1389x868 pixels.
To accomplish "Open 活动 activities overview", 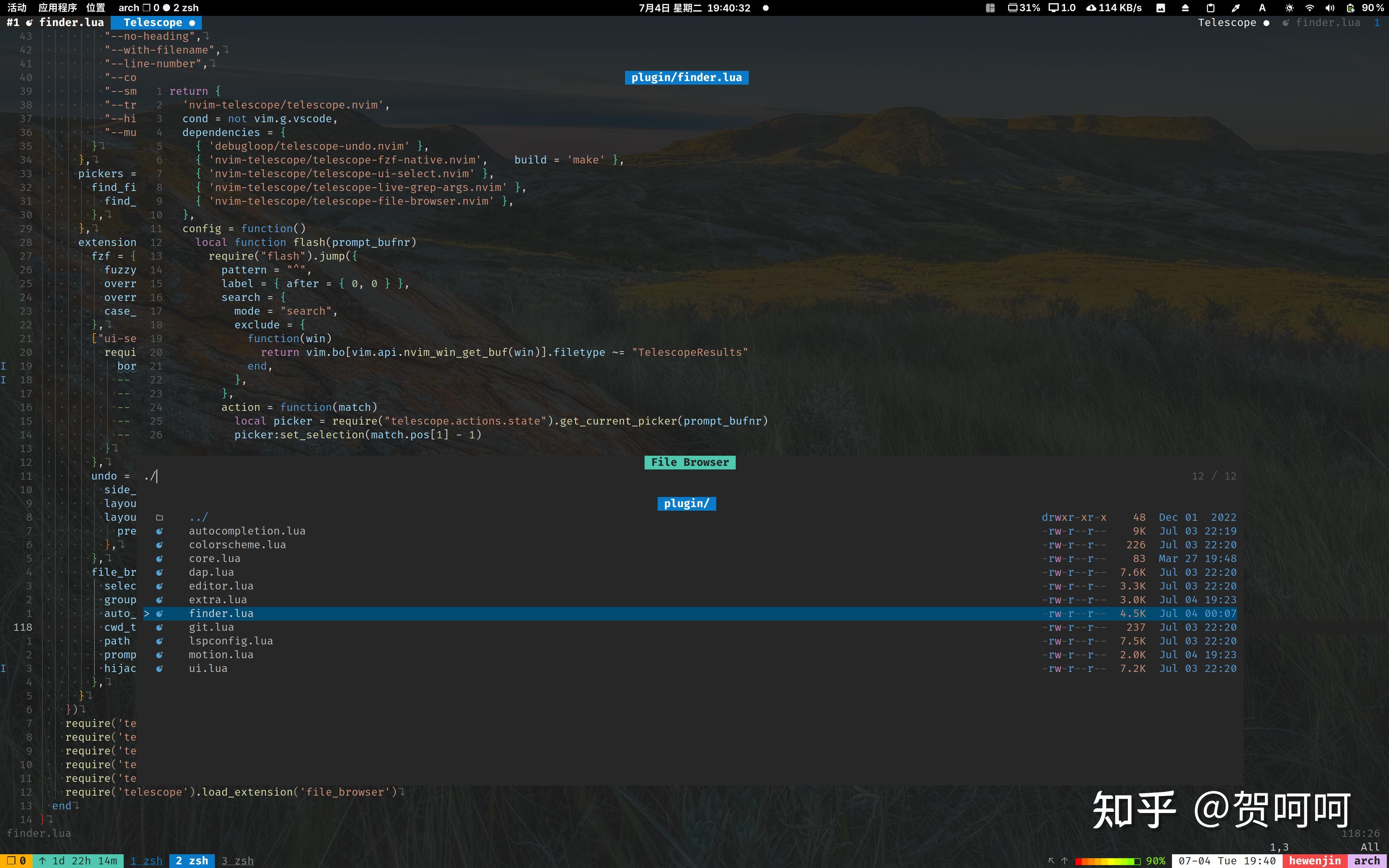I will pos(17,8).
